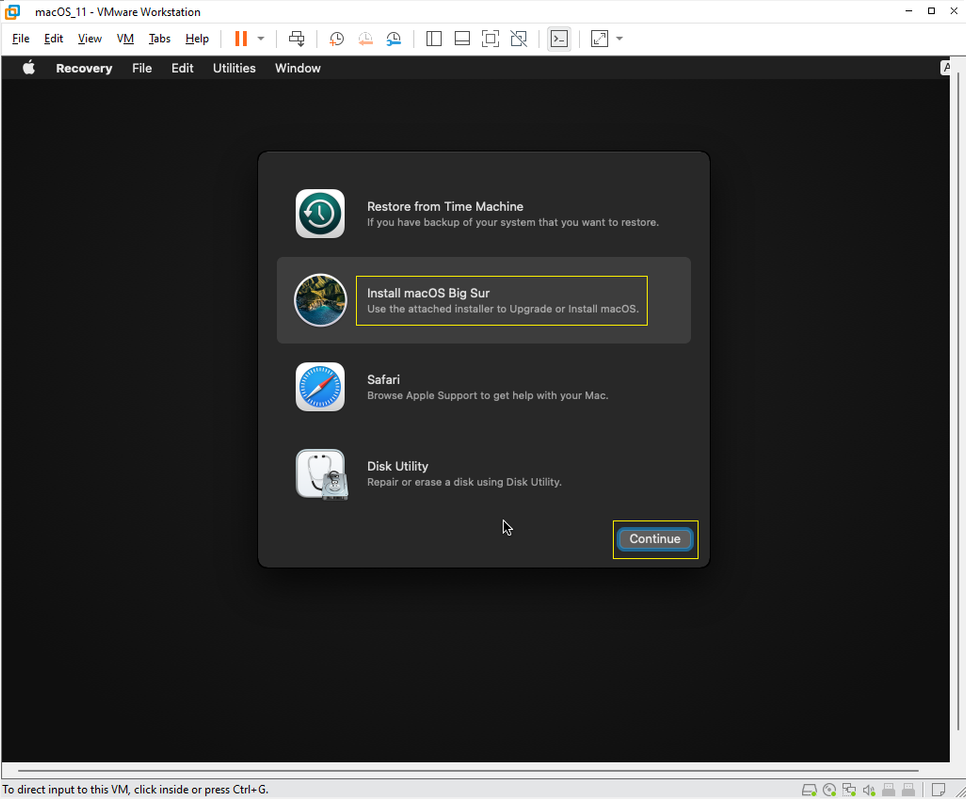
Task: Revert to snapshot icon
Action: point(365,39)
